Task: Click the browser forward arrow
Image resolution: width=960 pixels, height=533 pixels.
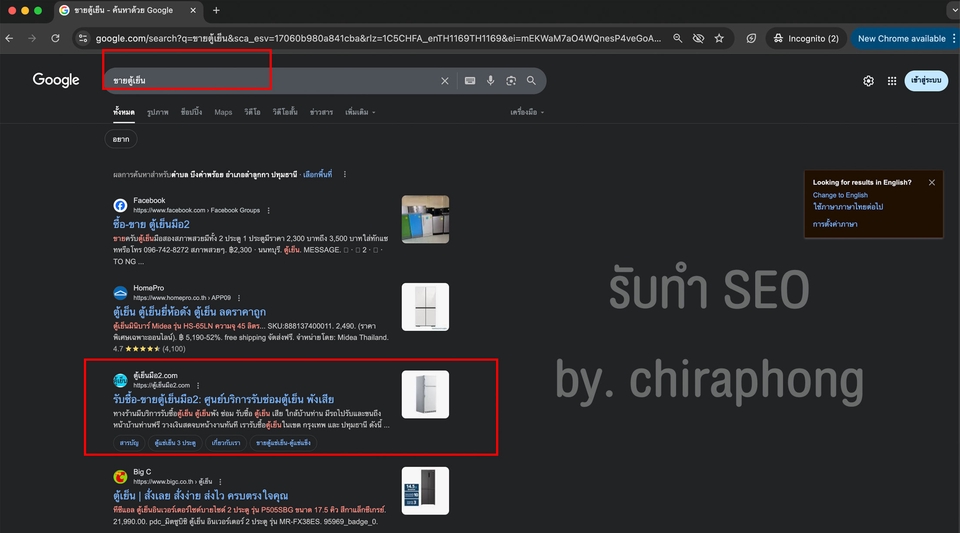Action: [32, 38]
